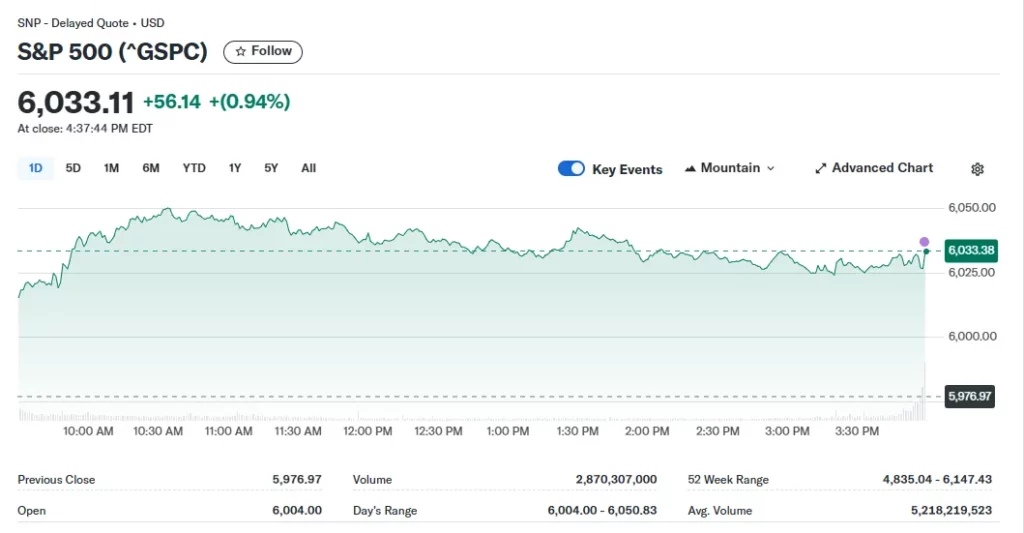
Task: Click the 2:00 PM x-axis label
Action: point(647,431)
